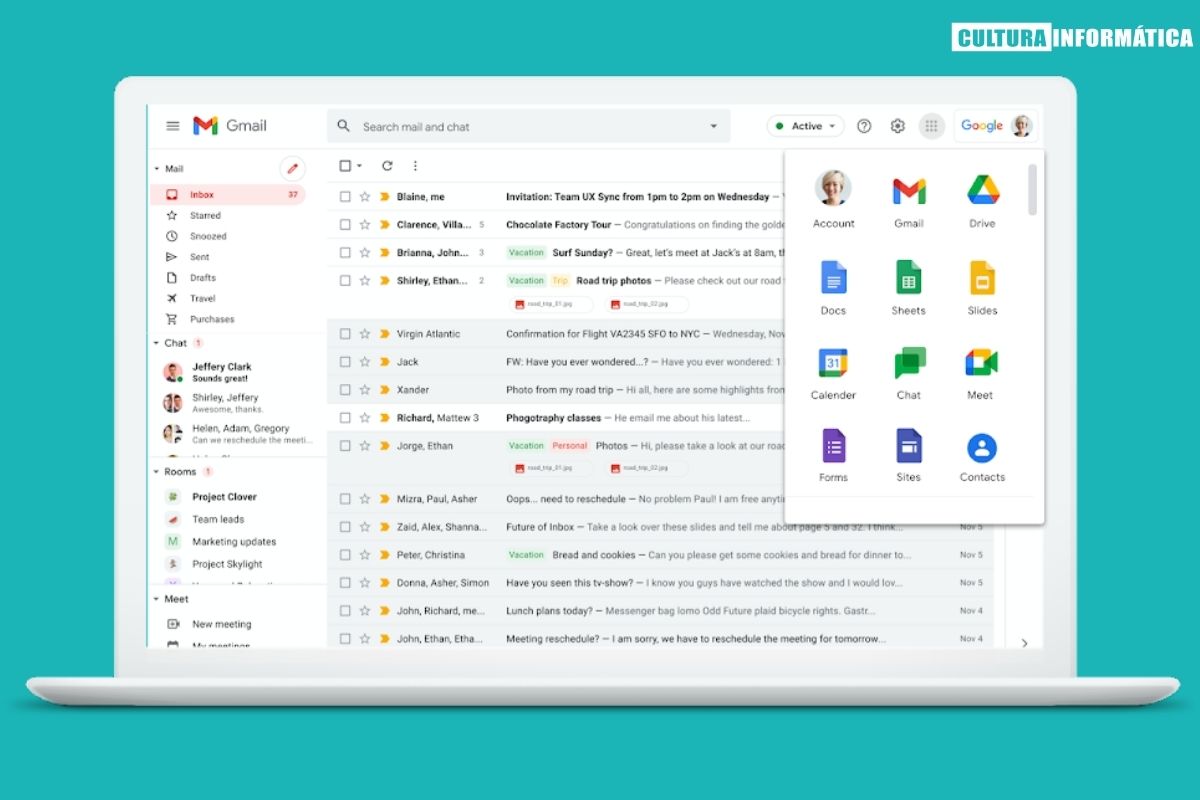The width and height of the screenshot is (1200, 800).
Task: Toggle the select-all checkbox above inbox
Action: 345,166
